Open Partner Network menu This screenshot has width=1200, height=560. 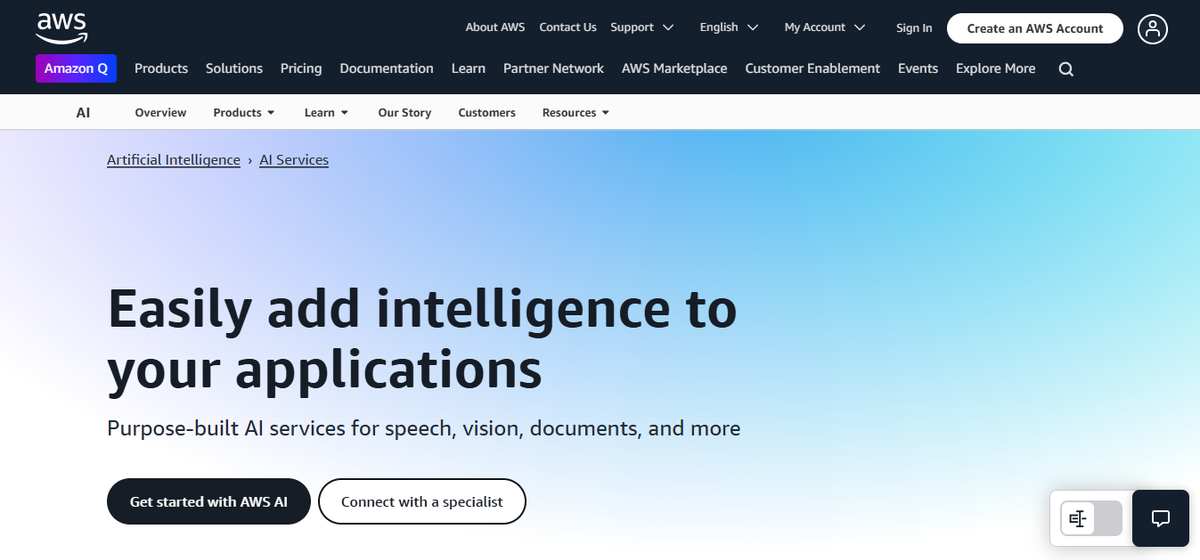click(x=553, y=68)
